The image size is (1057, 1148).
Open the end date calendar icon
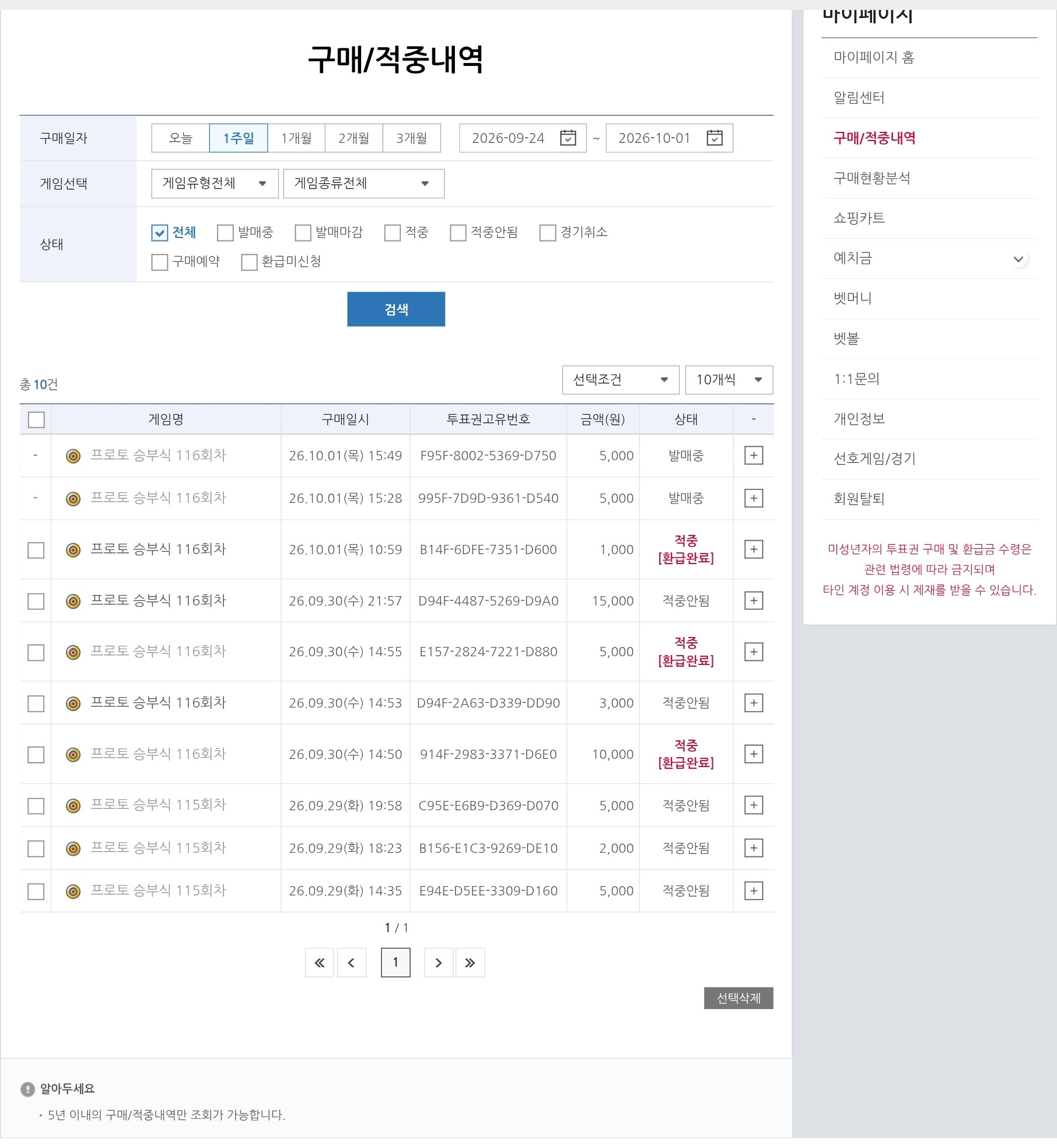(x=714, y=138)
